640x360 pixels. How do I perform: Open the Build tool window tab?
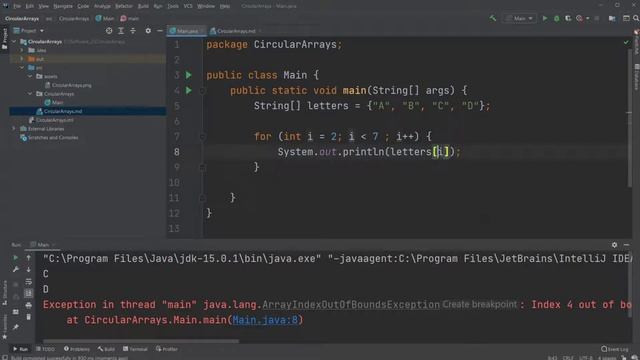tap(107, 349)
